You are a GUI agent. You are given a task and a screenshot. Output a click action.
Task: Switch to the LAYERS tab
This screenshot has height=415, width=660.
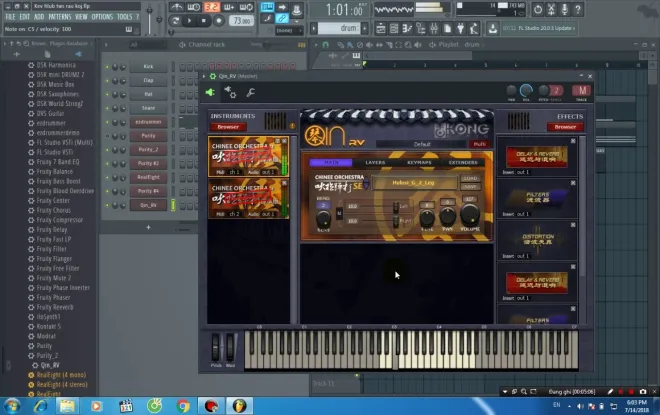pos(375,162)
